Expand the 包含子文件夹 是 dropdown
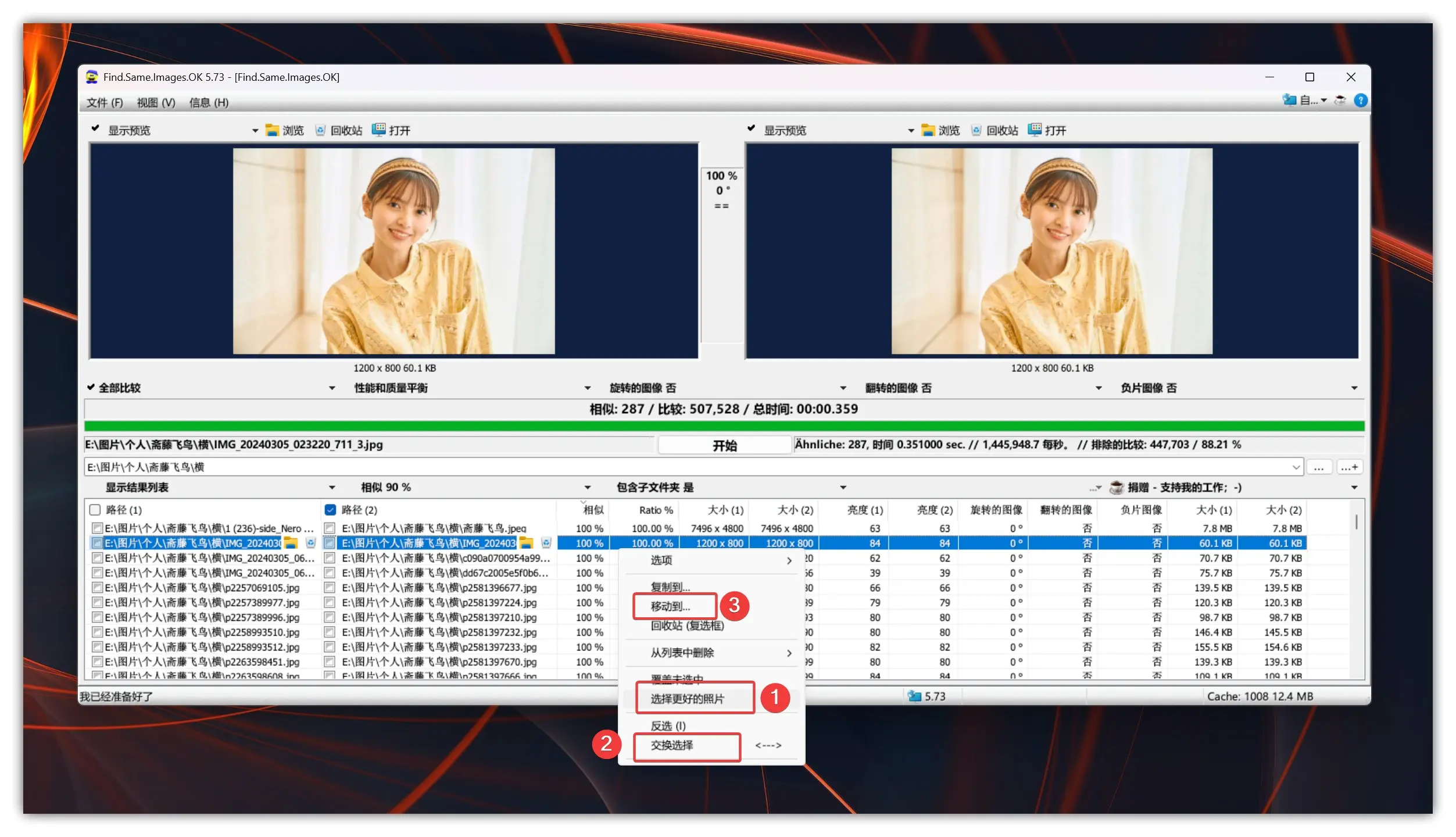Screen dimensions: 1456x837 point(843,488)
